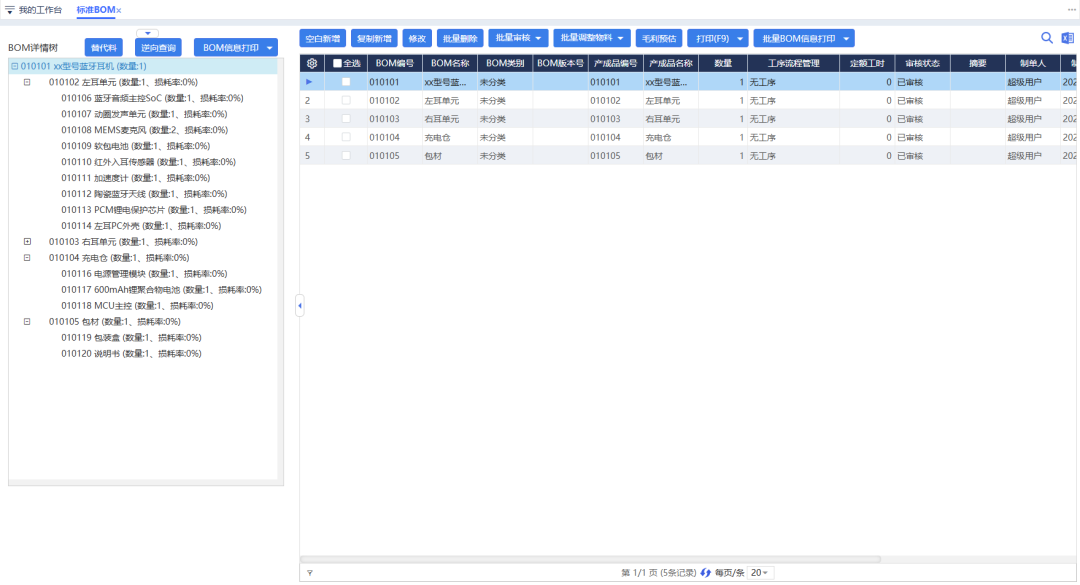The image size is (1080, 585).
Task: Select tree item 010109 软包电池
Action: point(135,145)
